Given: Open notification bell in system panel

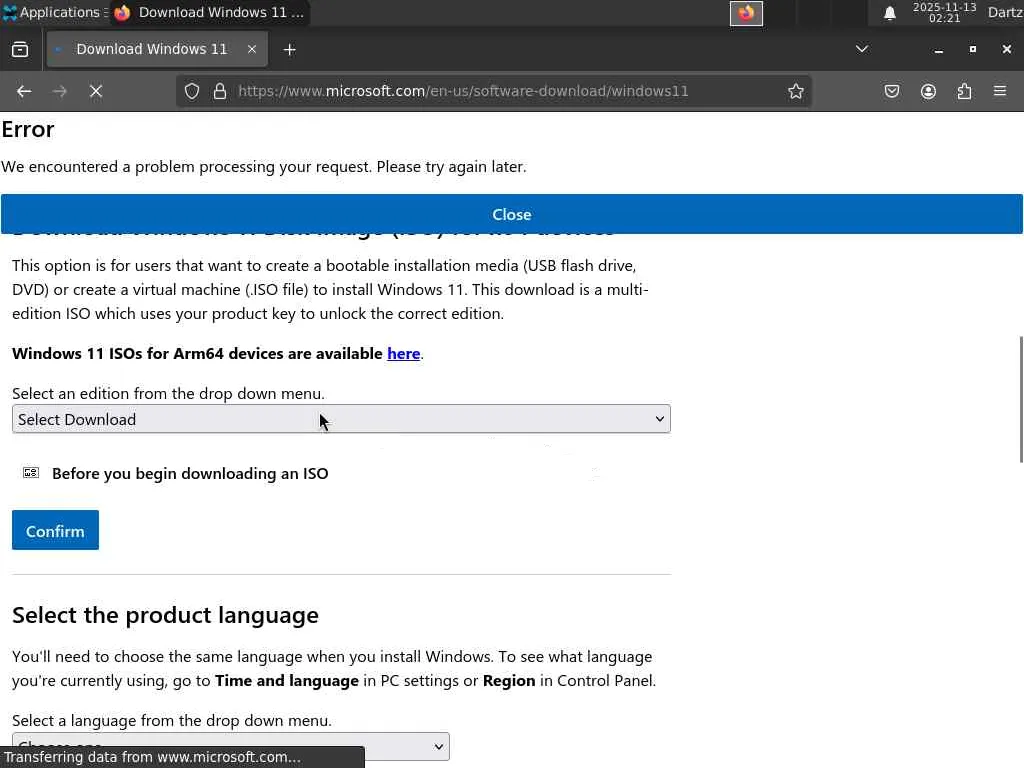Looking at the screenshot, I should tap(889, 13).
